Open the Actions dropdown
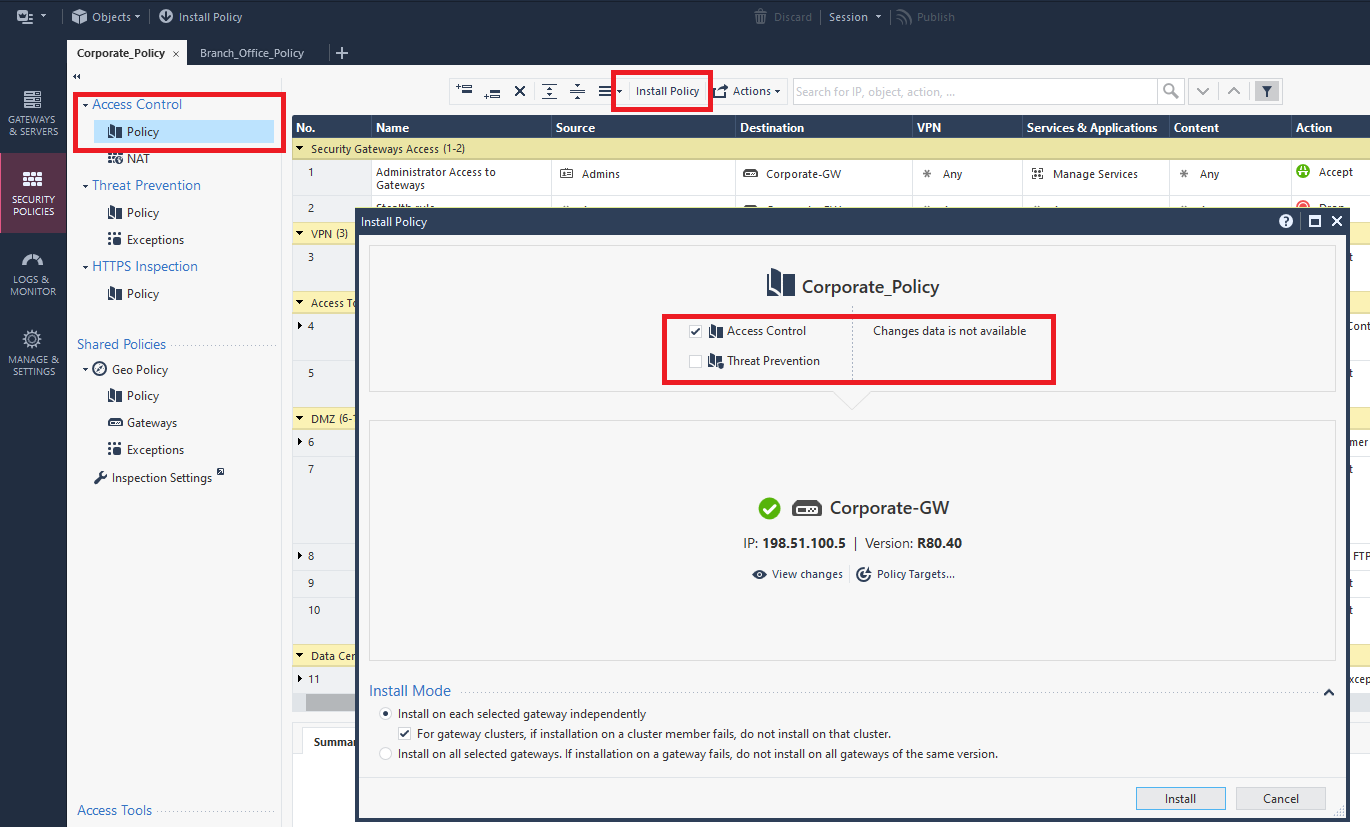This screenshot has height=827, width=1370. point(750,91)
